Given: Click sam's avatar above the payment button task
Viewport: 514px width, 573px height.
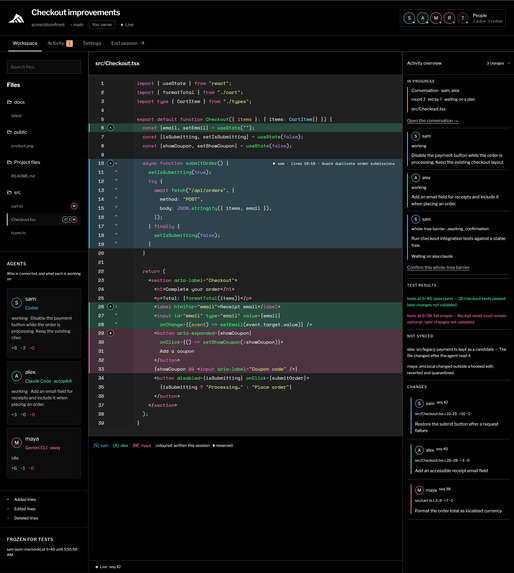Looking at the screenshot, I should (x=415, y=136).
